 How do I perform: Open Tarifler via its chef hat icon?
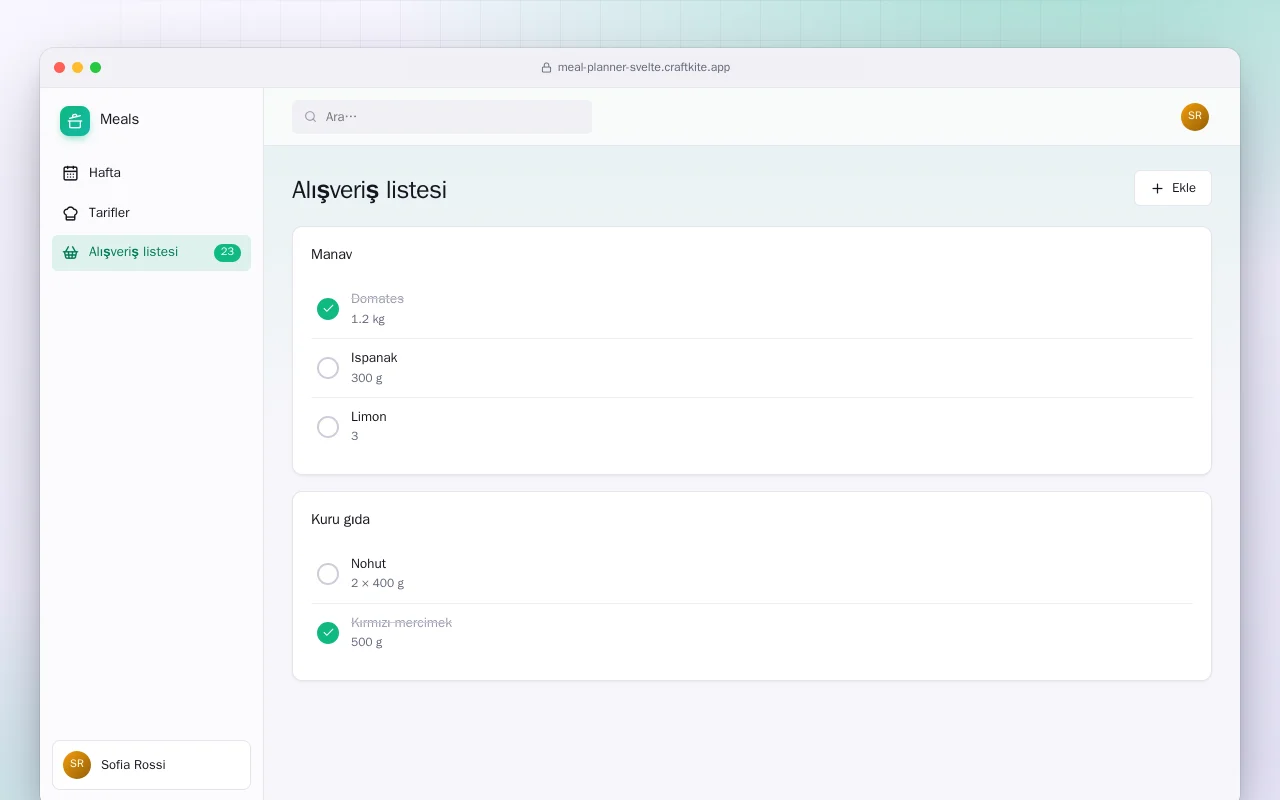click(x=70, y=213)
